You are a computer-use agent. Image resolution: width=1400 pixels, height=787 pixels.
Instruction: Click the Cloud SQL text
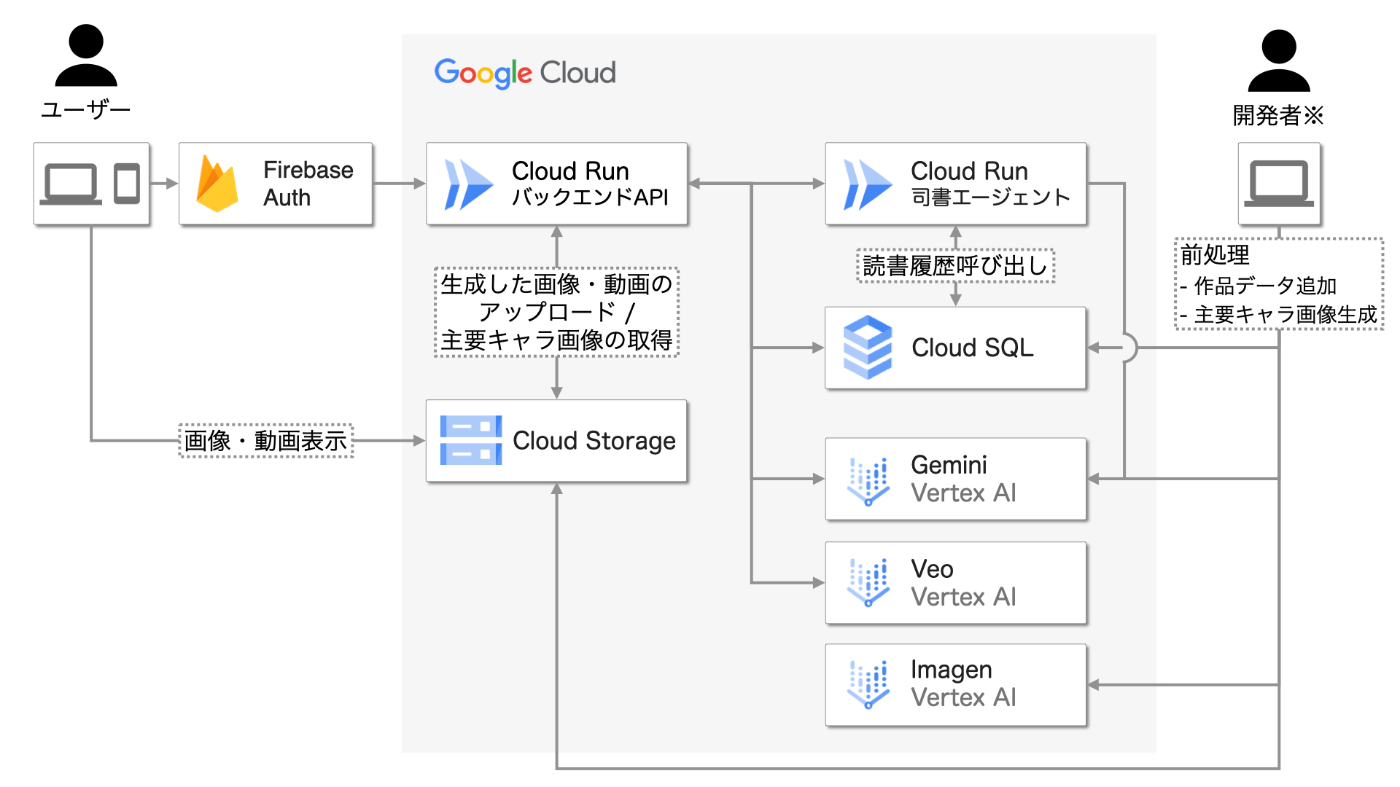pos(972,348)
